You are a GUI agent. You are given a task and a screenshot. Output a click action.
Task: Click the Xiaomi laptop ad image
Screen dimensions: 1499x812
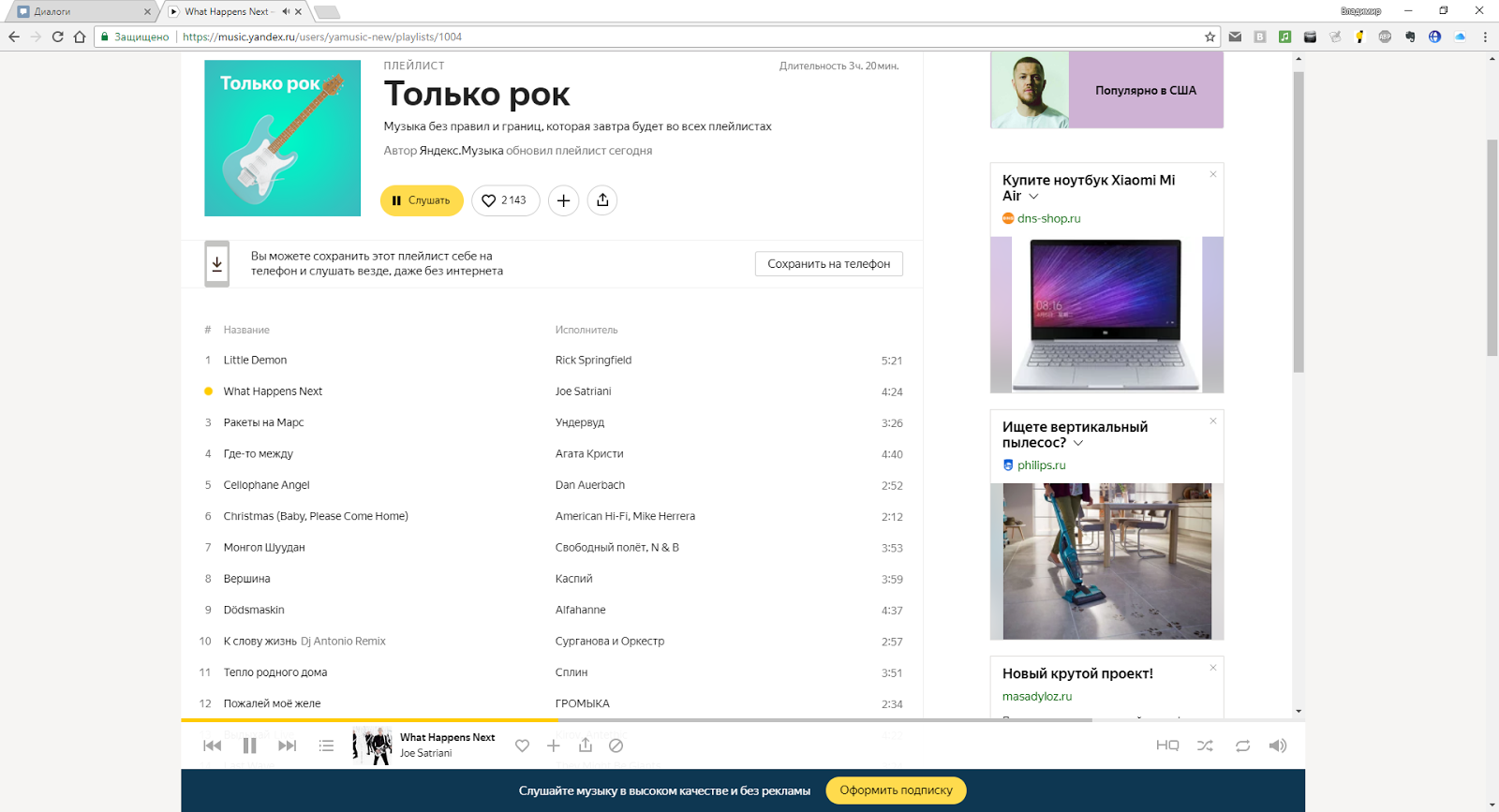coord(1106,315)
